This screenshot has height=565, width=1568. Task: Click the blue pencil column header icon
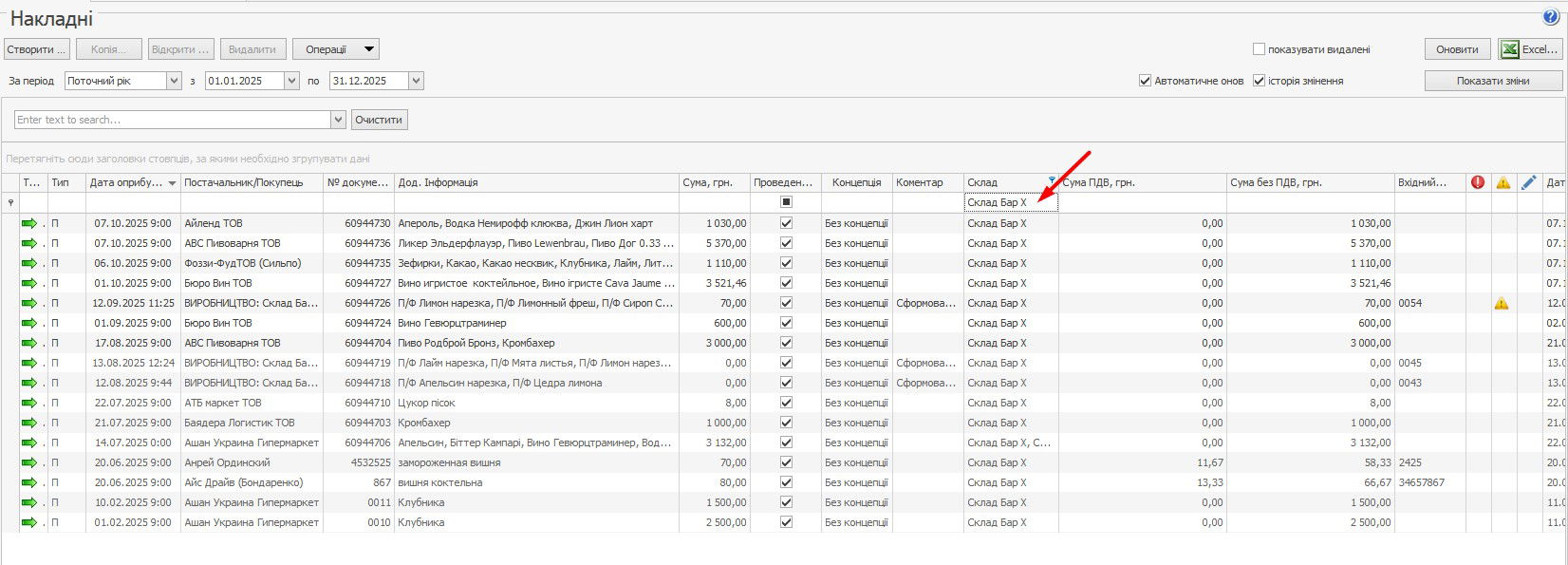(x=1528, y=182)
